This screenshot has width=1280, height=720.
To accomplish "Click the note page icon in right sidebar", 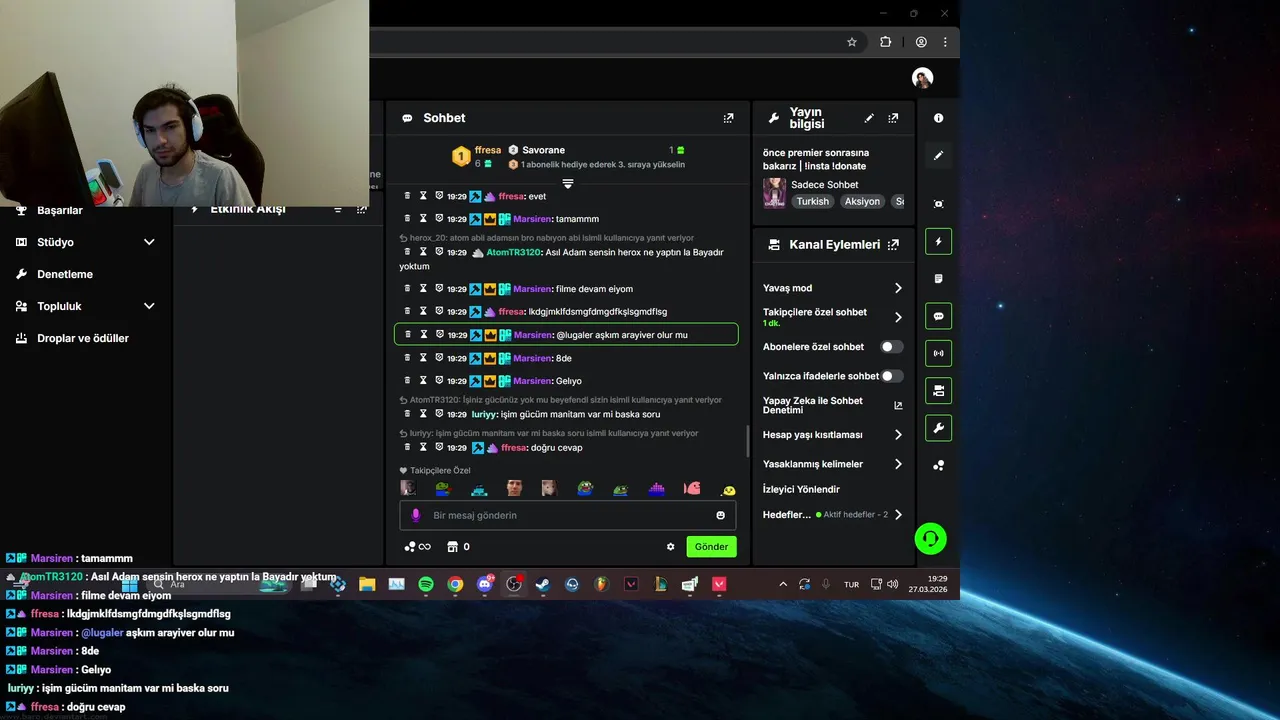I will [x=938, y=279].
